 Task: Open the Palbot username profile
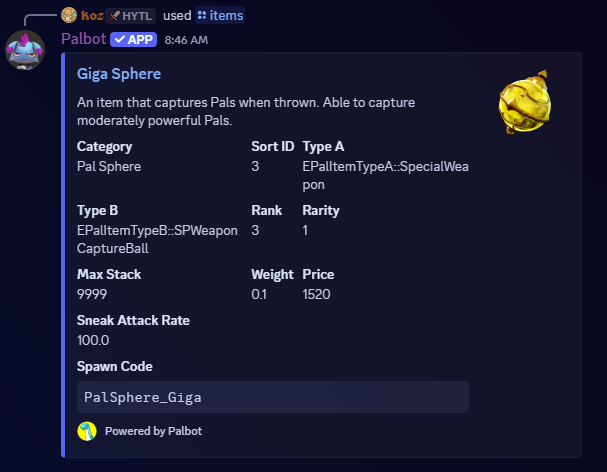83,39
